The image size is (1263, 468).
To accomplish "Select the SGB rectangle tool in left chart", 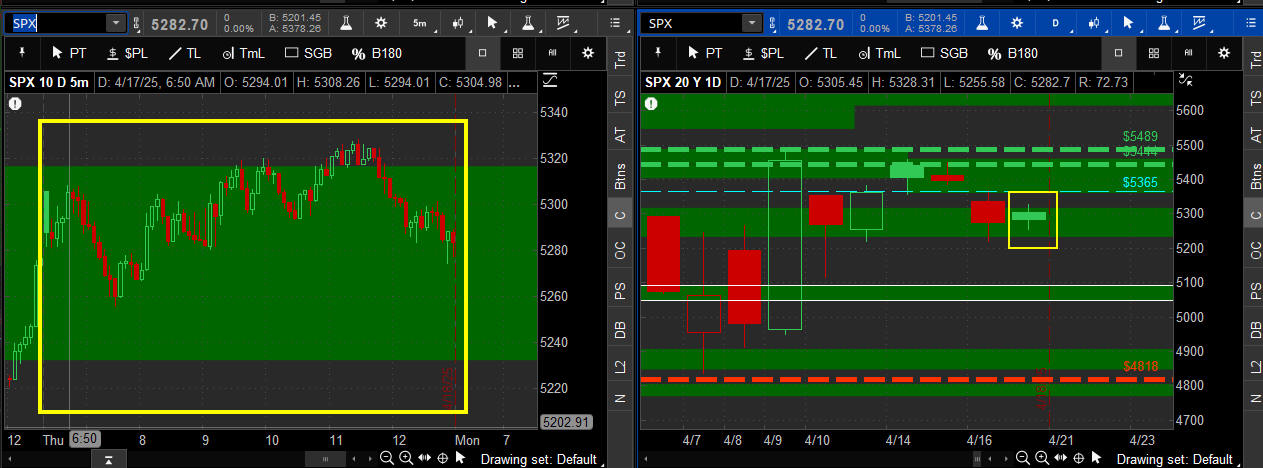I will [x=309, y=53].
